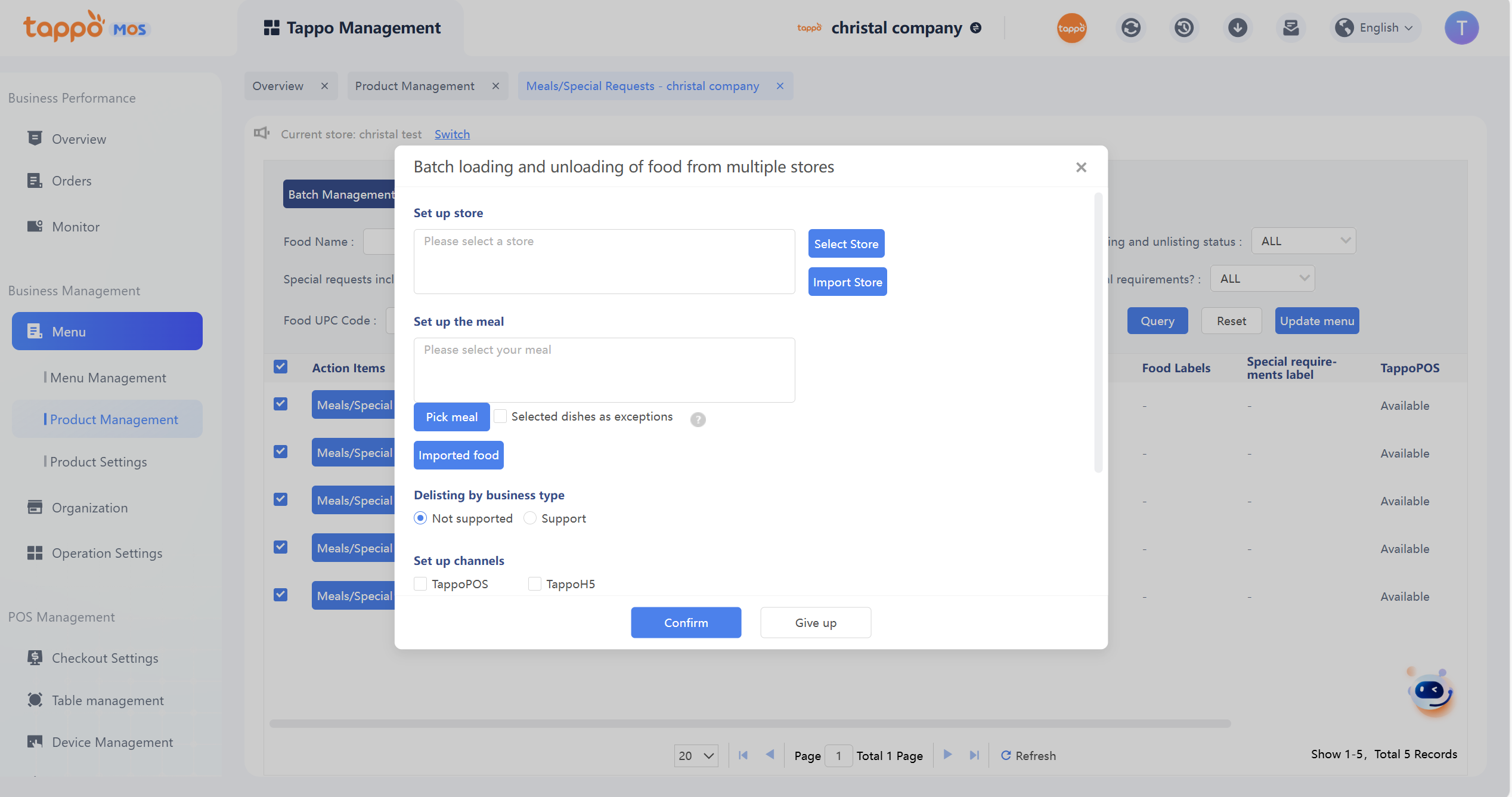Open page size 20 dropdown
The image size is (1512, 797).
(696, 756)
